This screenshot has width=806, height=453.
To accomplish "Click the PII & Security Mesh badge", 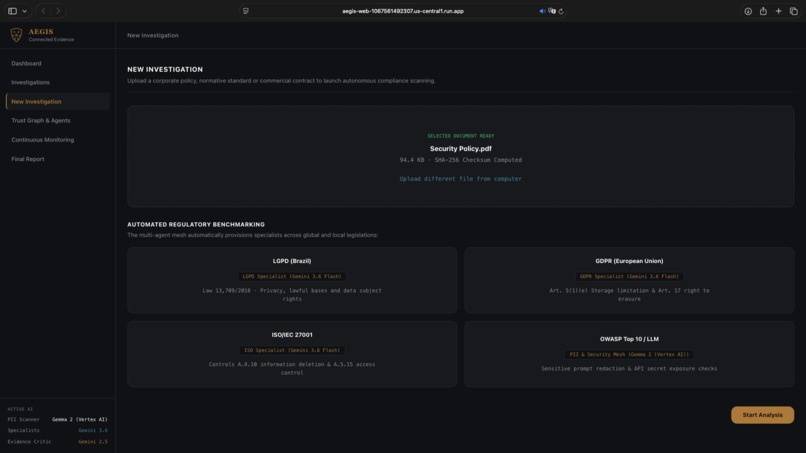I will [x=629, y=354].
